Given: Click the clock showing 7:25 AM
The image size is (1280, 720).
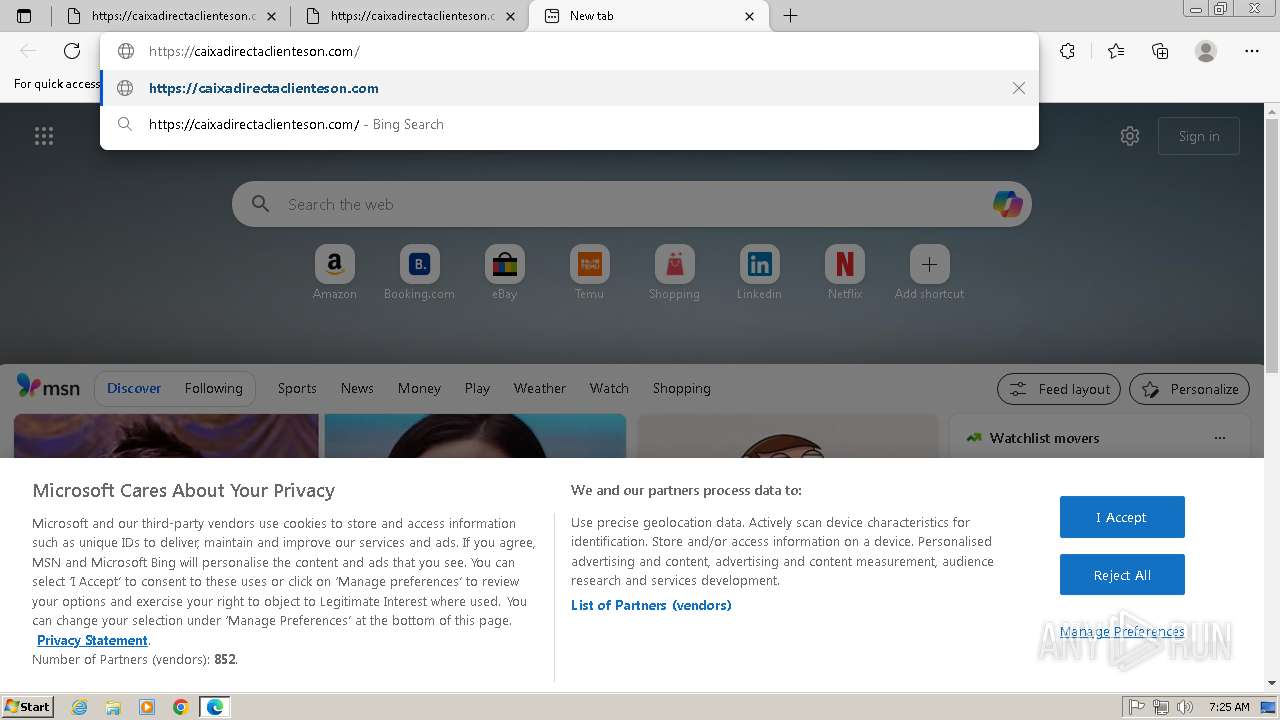Looking at the screenshot, I should 1229,707.
